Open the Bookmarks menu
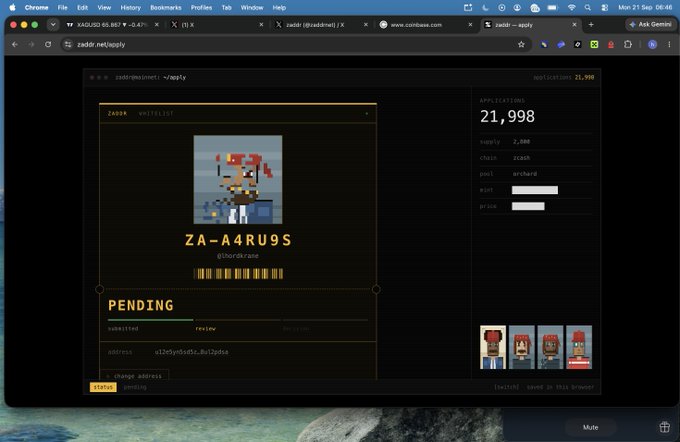 (x=166, y=7)
